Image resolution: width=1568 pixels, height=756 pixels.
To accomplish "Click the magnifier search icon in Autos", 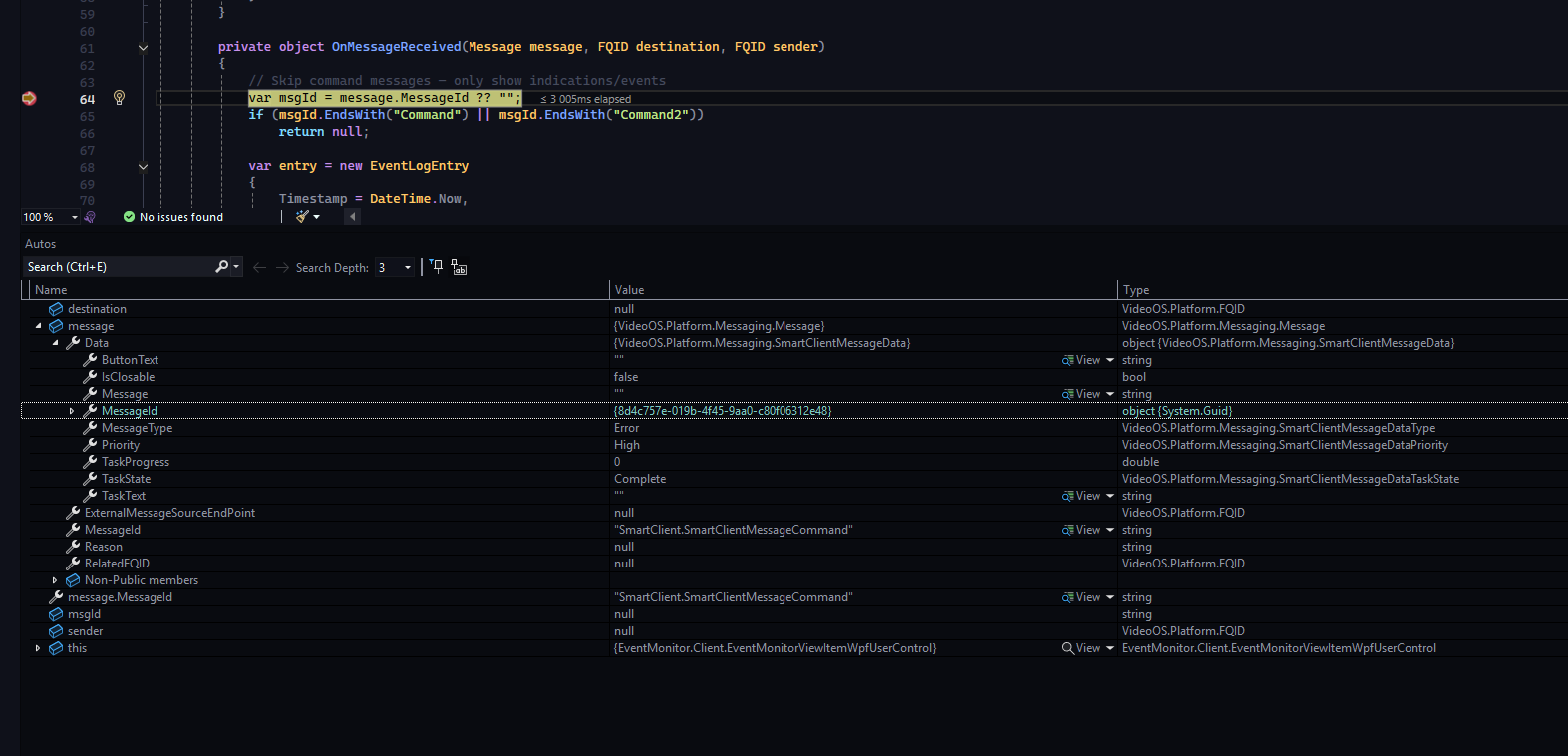I will click(221, 267).
